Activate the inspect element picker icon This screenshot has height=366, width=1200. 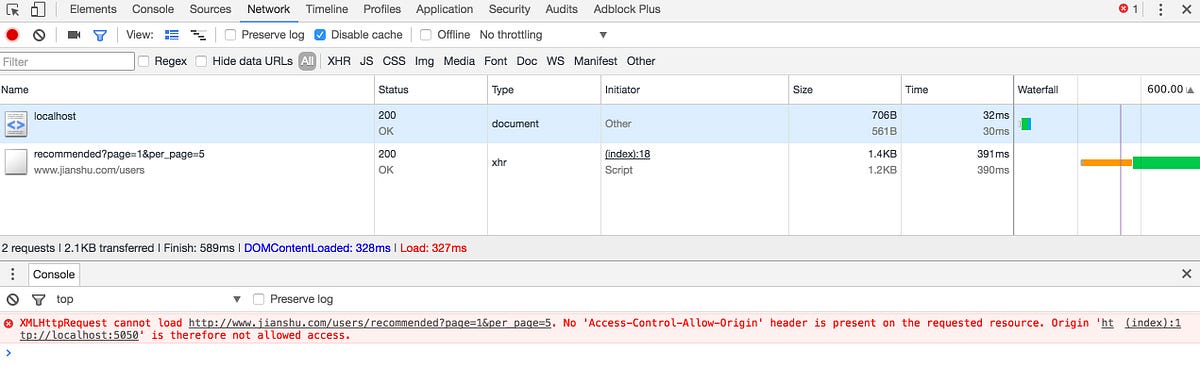[11, 10]
